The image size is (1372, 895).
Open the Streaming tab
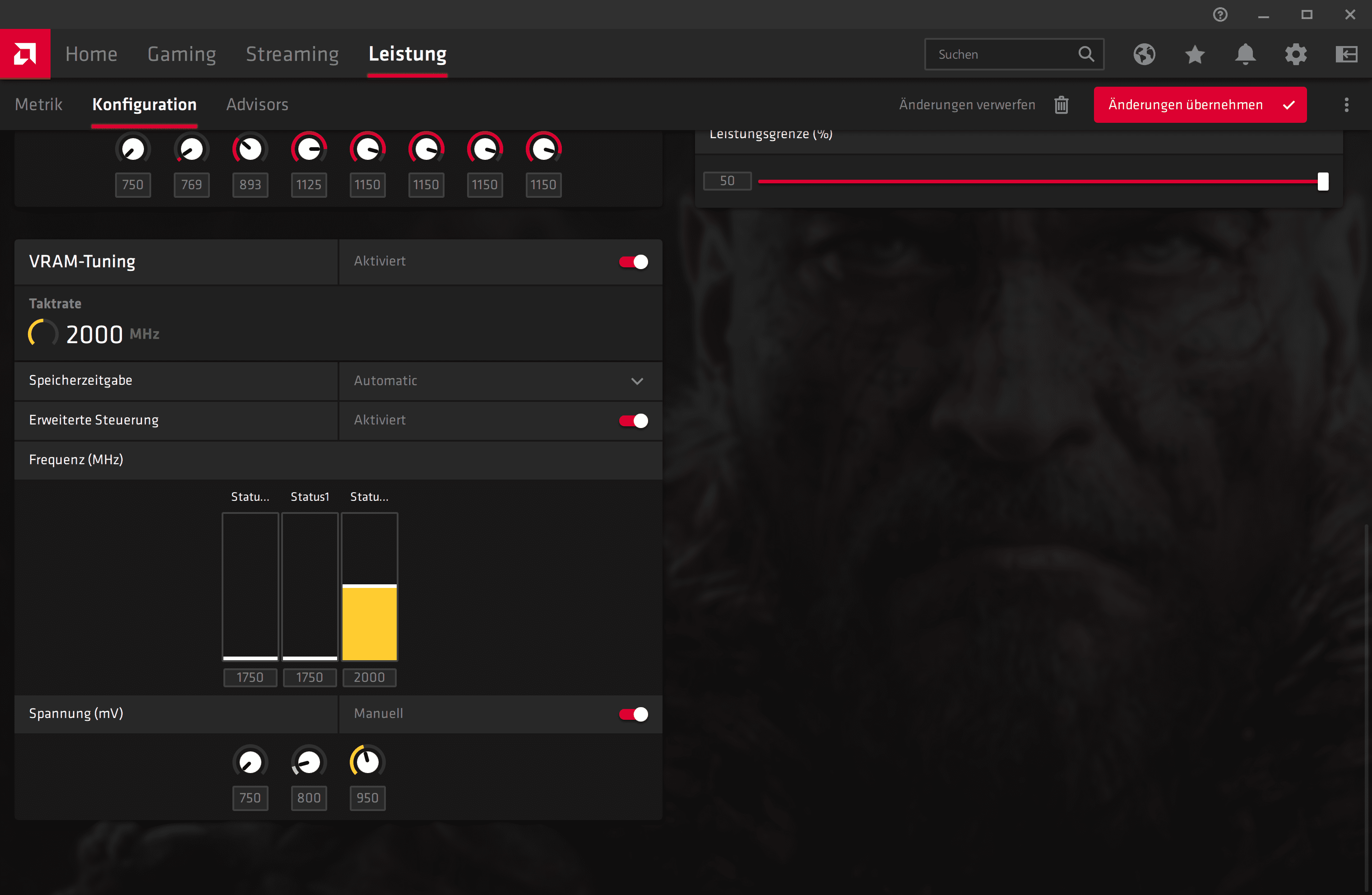[292, 54]
